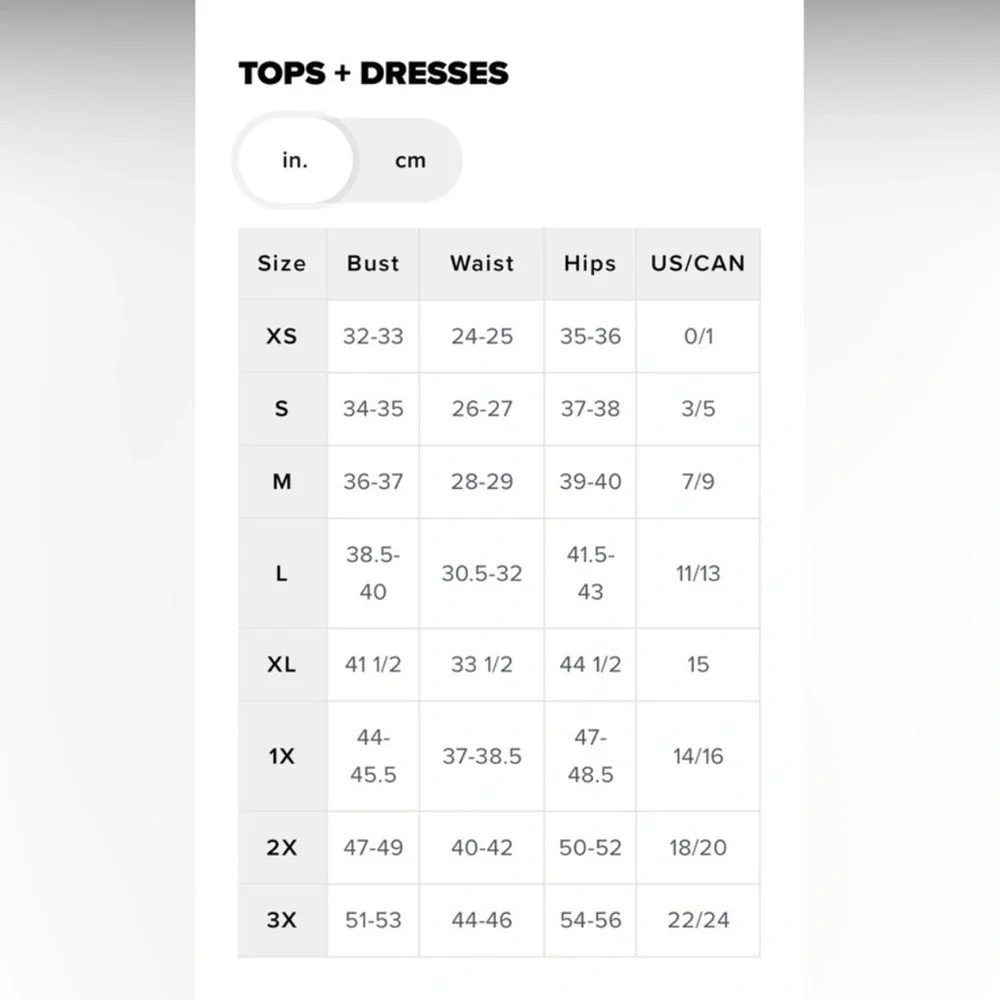Viewport: 1000px width, 1000px height.
Task: Switch units to cm
Action: click(410, 161)
